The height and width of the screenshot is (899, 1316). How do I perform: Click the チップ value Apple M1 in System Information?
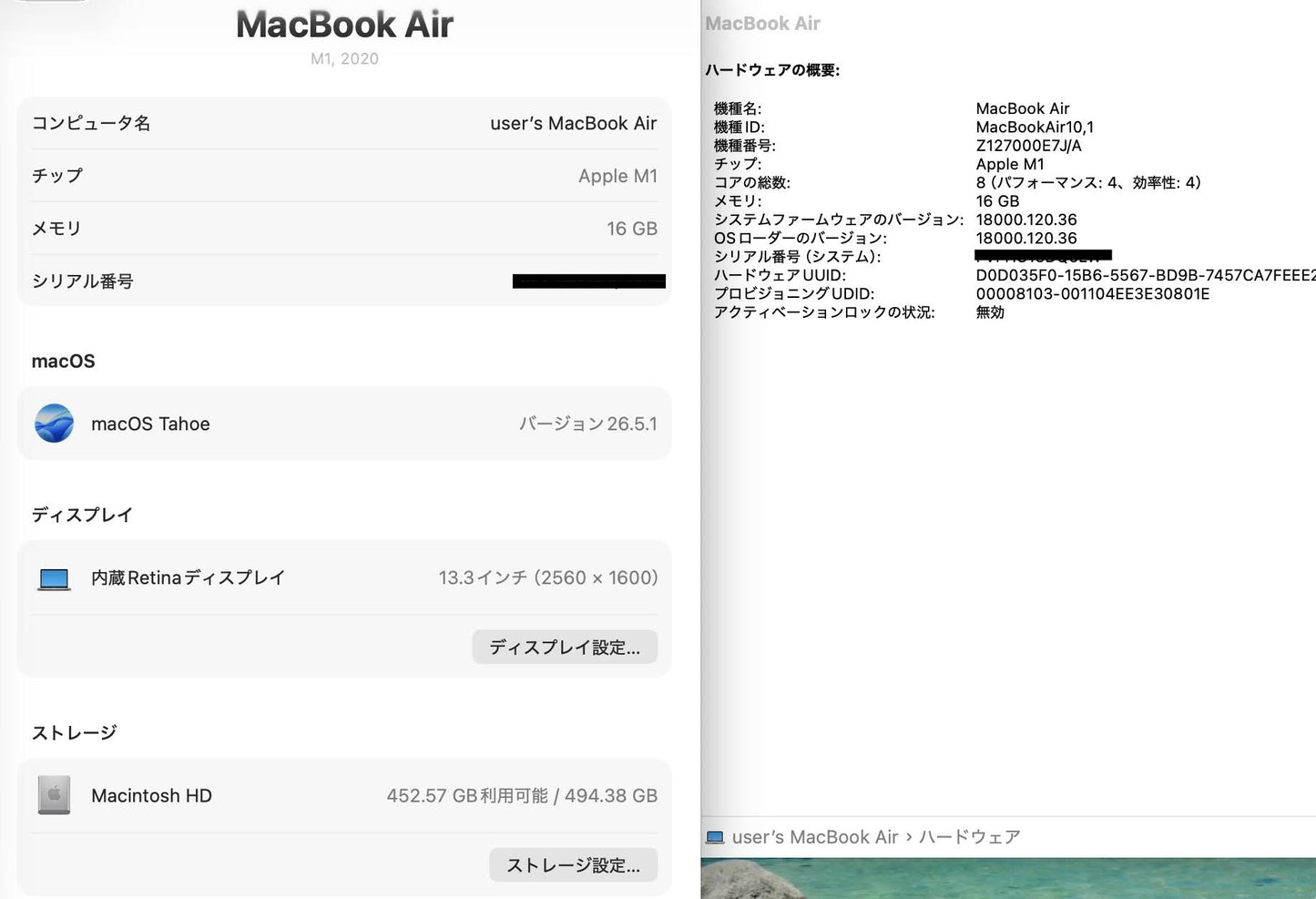(x=1010, y=164)
